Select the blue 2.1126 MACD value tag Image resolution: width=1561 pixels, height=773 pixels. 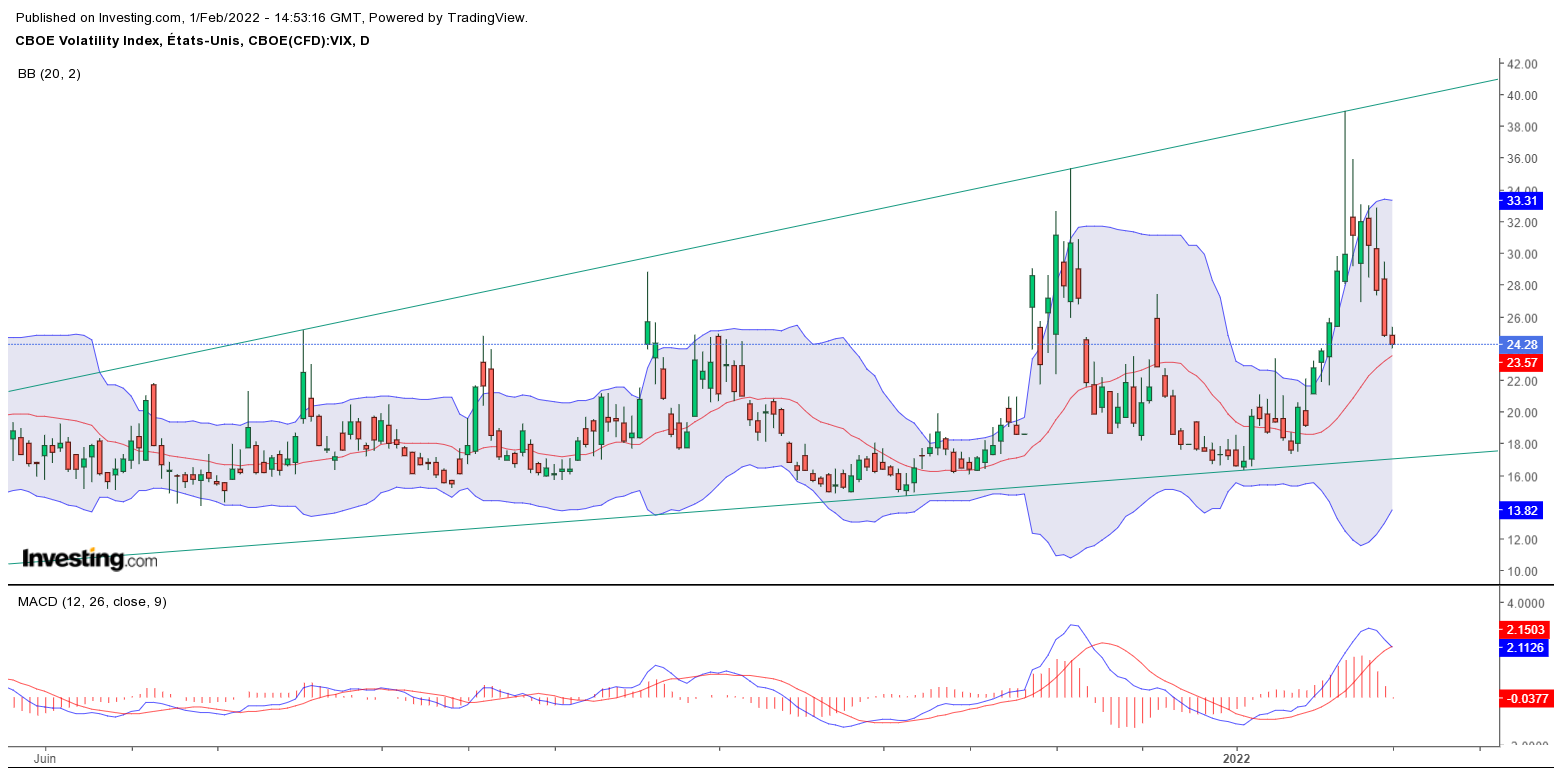pos(1525,648)
